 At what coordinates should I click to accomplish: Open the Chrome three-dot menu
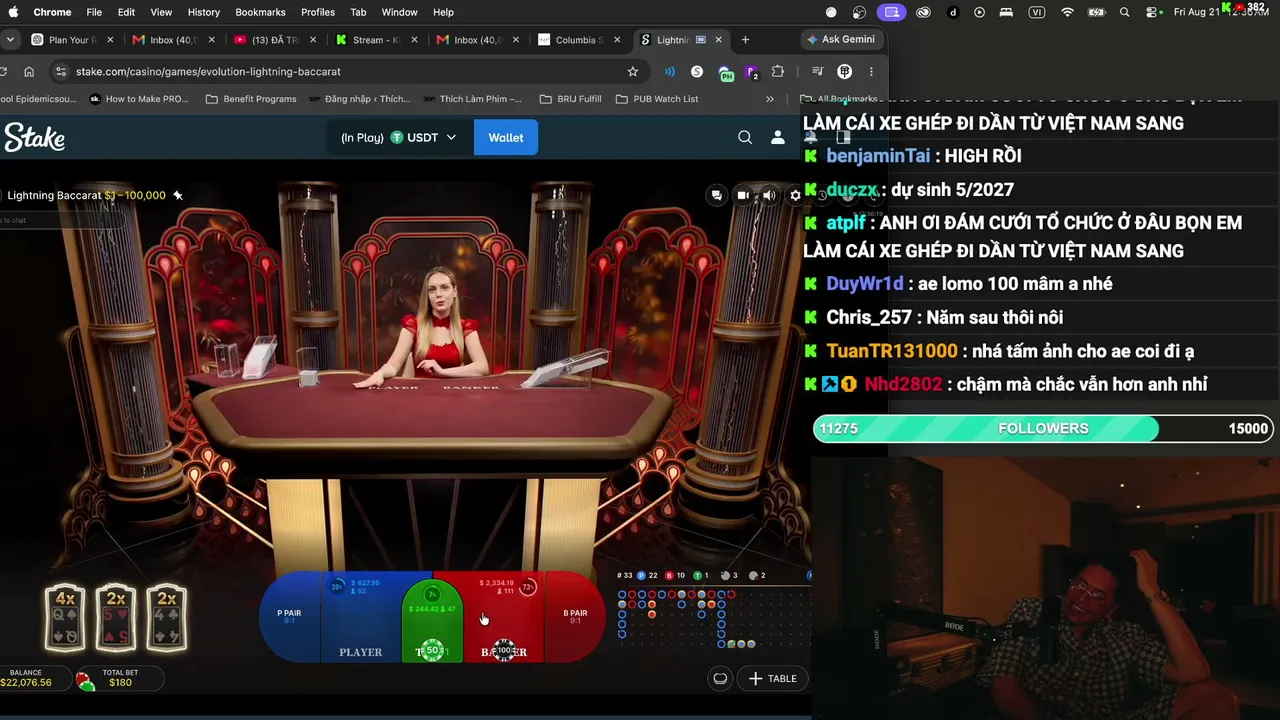pos(871,72)
